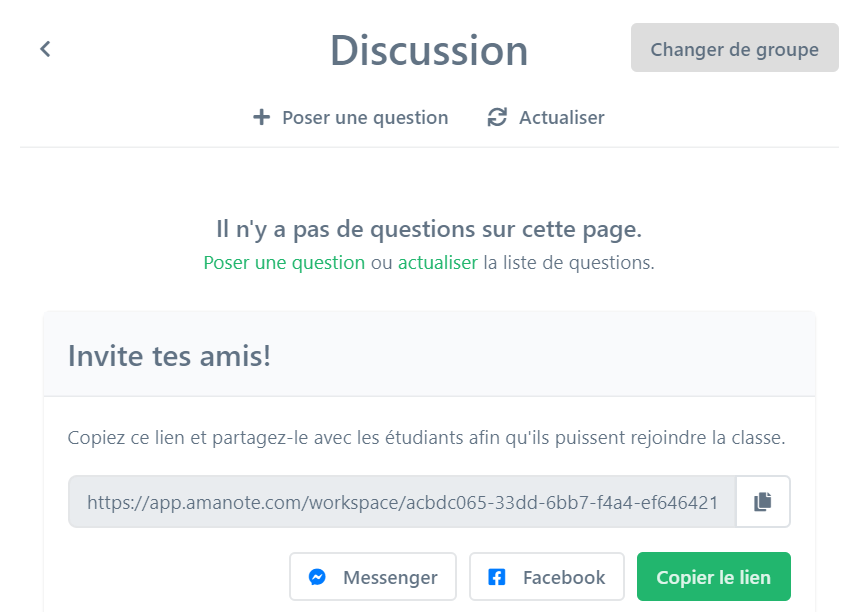Share via the Messenger button
Screen dimensions: 859x612
point(373,577)
